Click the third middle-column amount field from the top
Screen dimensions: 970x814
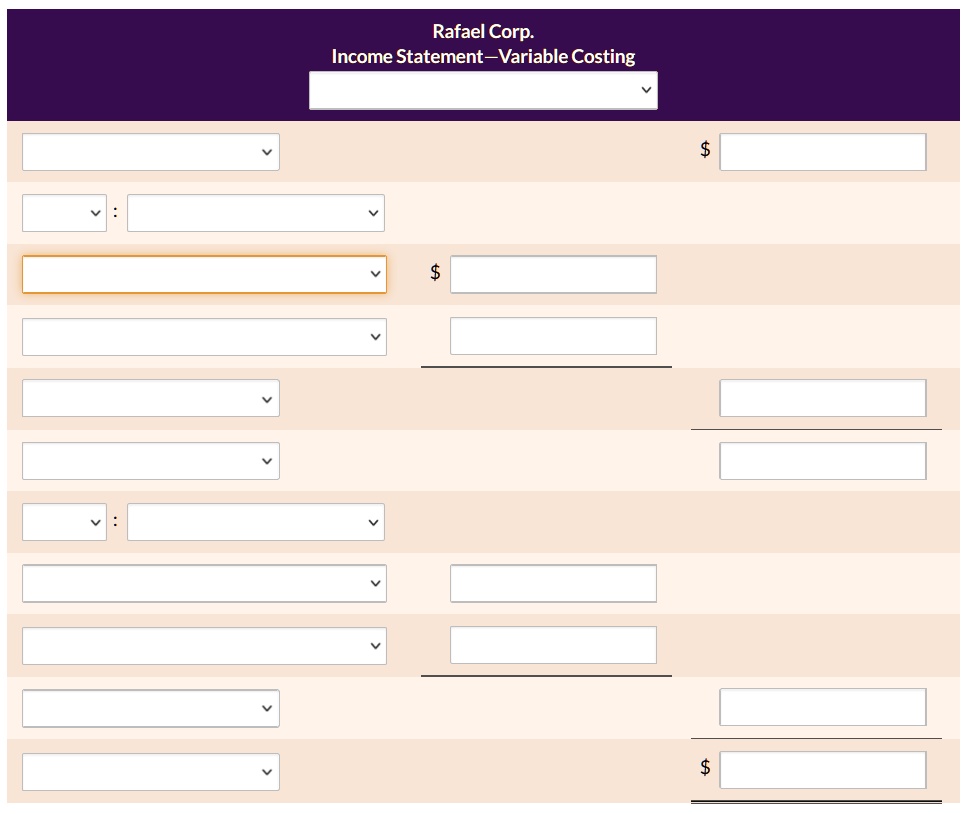[x=553, y=583]
